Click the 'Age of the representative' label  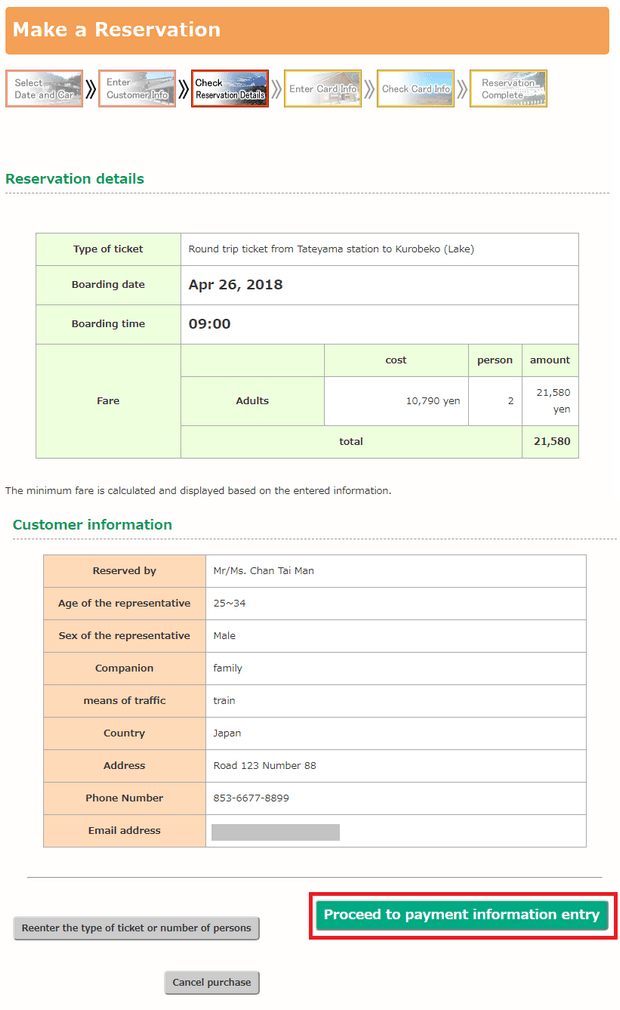click(x=124, y=604)
